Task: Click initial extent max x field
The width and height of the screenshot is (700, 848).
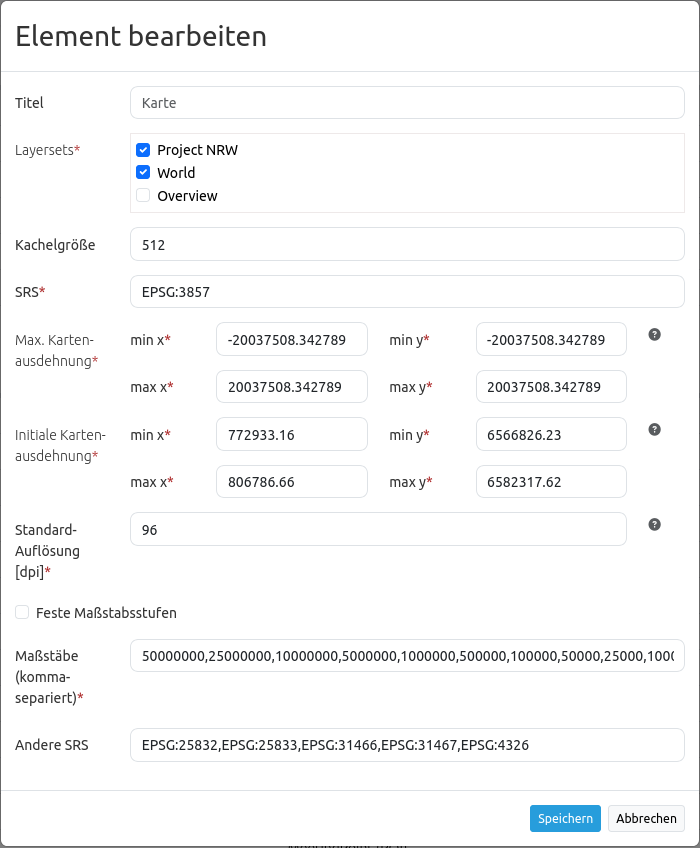Action: tap(291, 481)
